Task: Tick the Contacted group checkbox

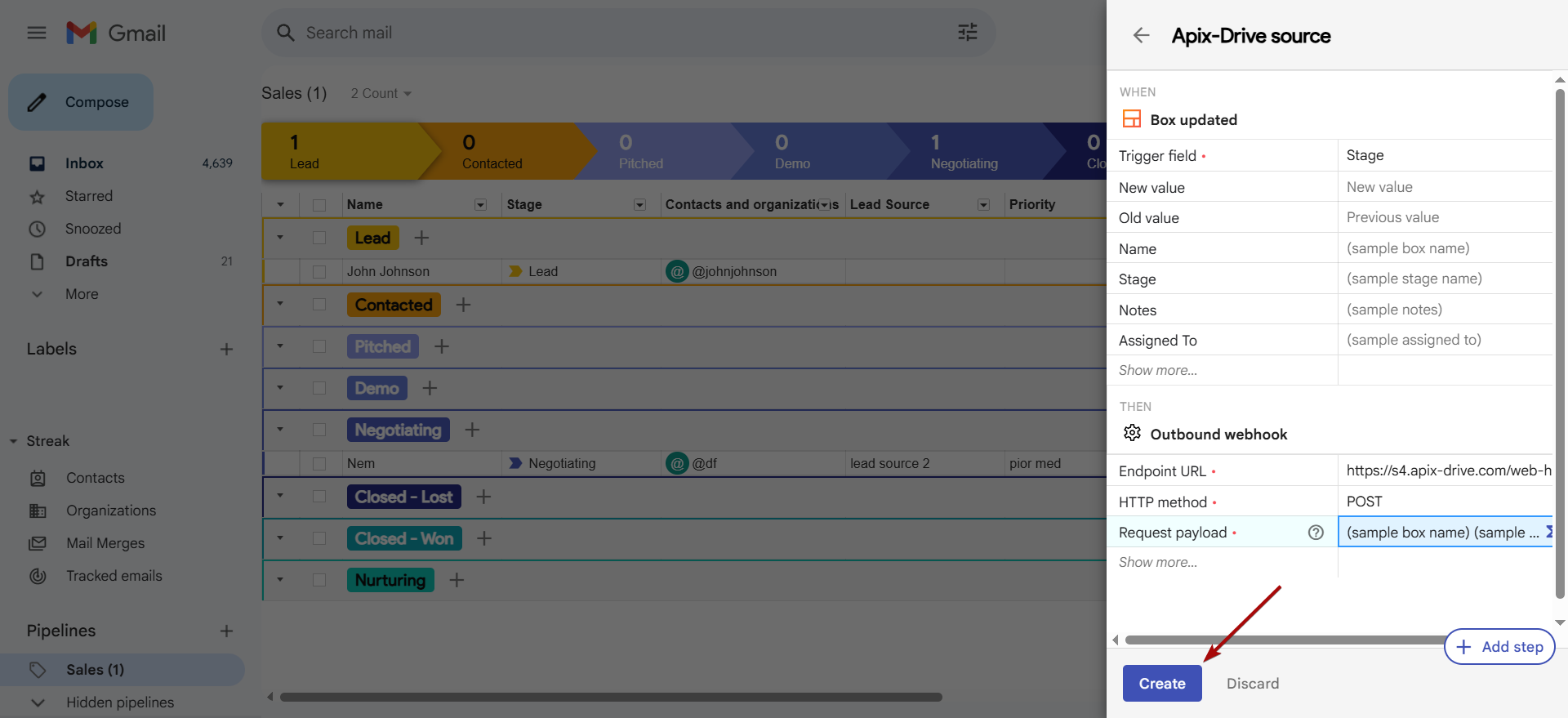Action: coord(319,305)
